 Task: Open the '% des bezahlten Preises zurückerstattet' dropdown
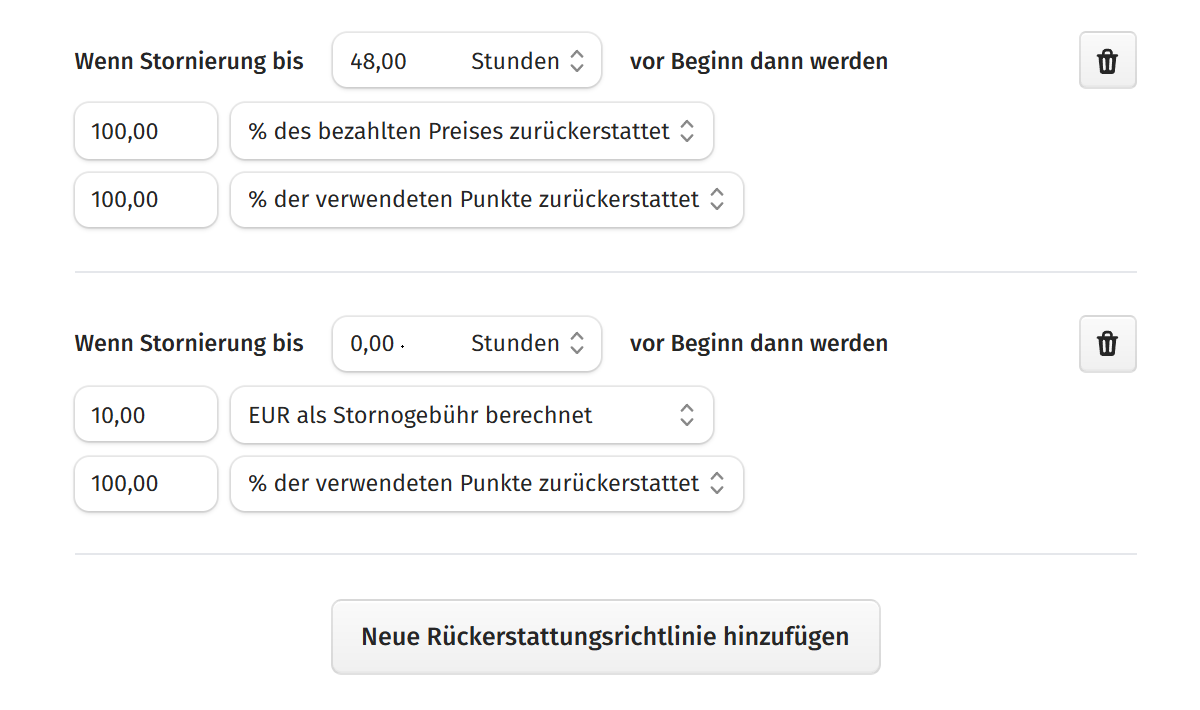(470, 130)
